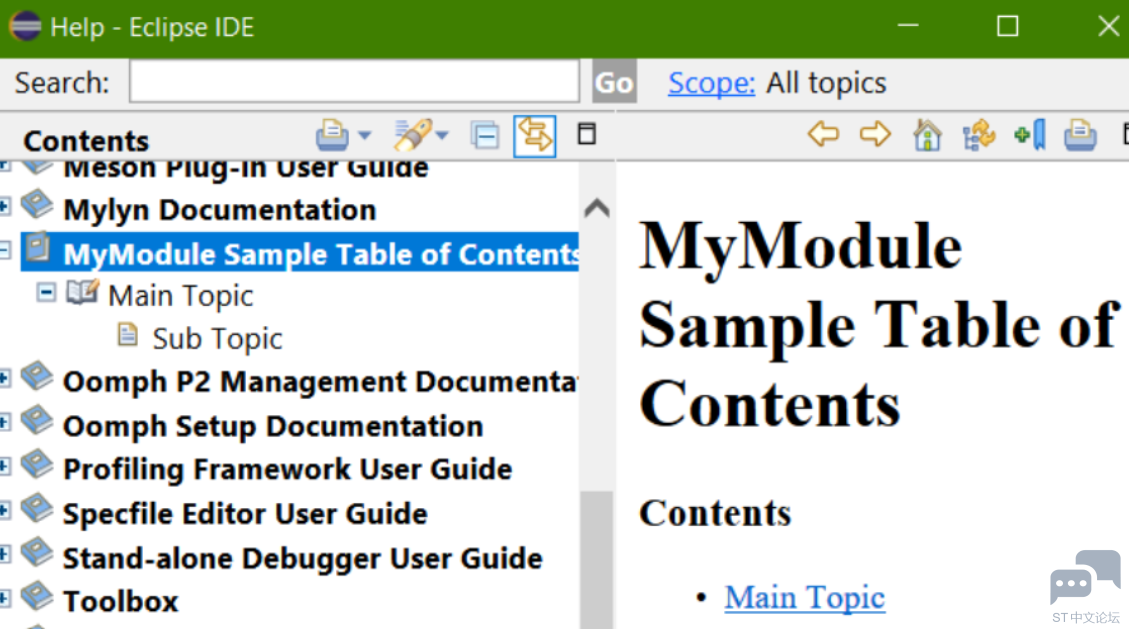Select Mylyn Documentation in the tree
1129x633 pixels.
click(x=220, y=210)
